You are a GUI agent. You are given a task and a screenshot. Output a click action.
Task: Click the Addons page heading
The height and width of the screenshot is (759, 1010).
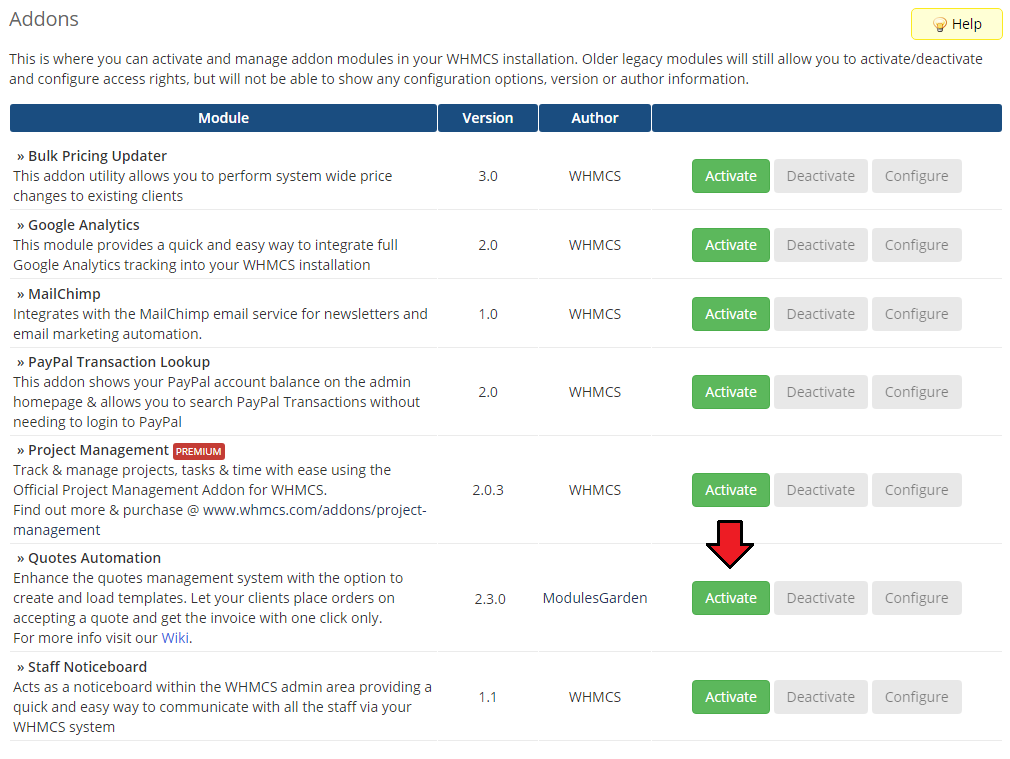(44, 19)
